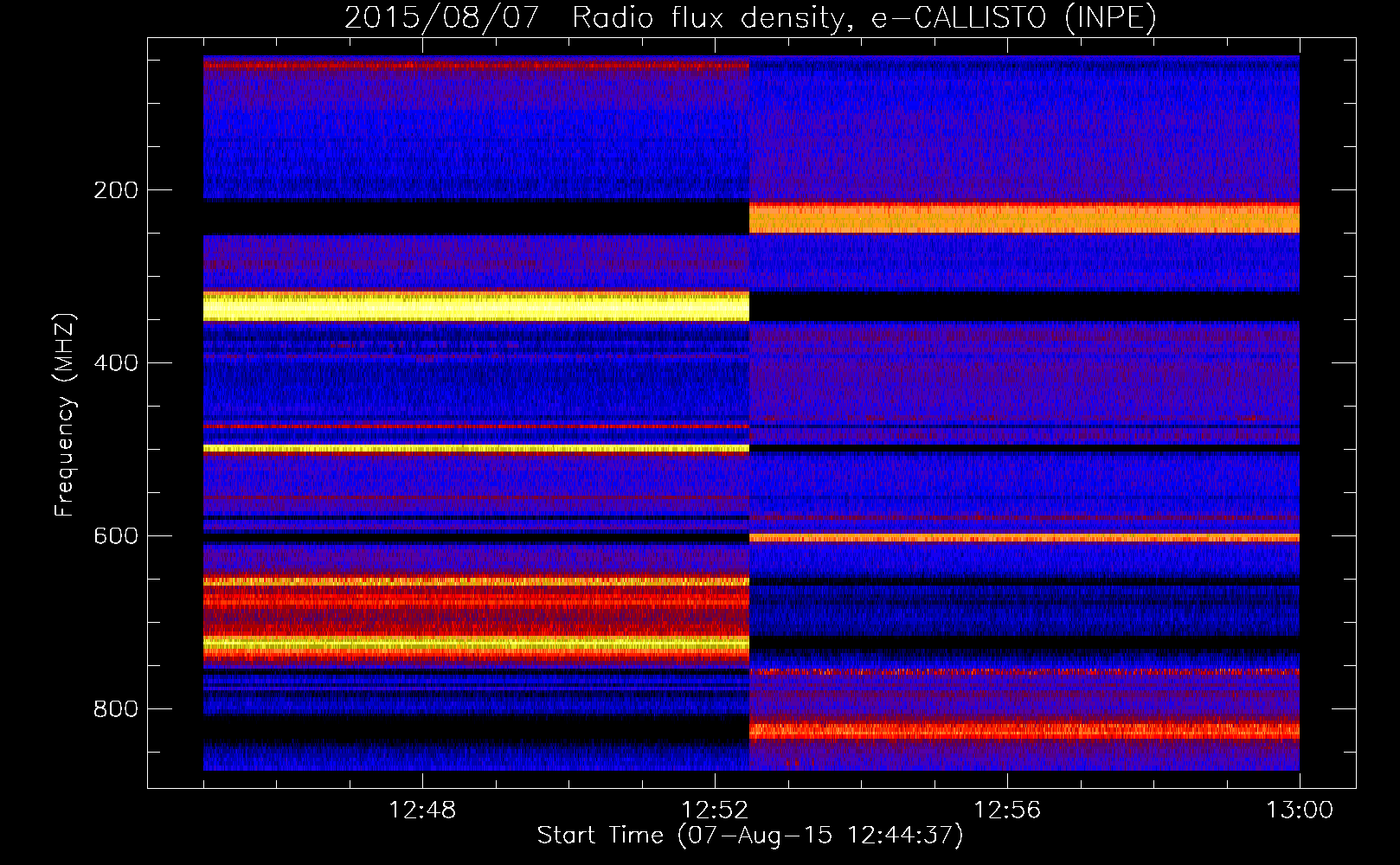Click the orange-red band near 820 MHz
The width and height of the screenshot is (1400, 865).
click(x=1024, y=731)
